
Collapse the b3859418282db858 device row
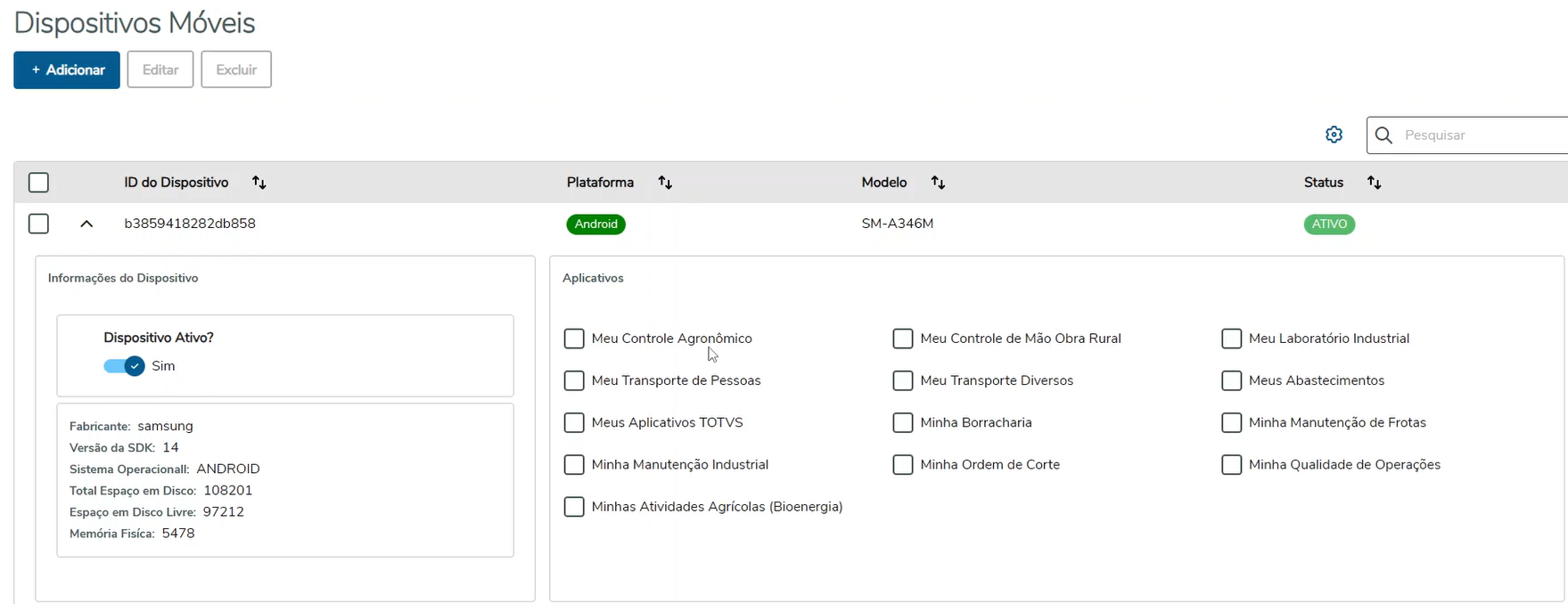(x=86, y=224)
